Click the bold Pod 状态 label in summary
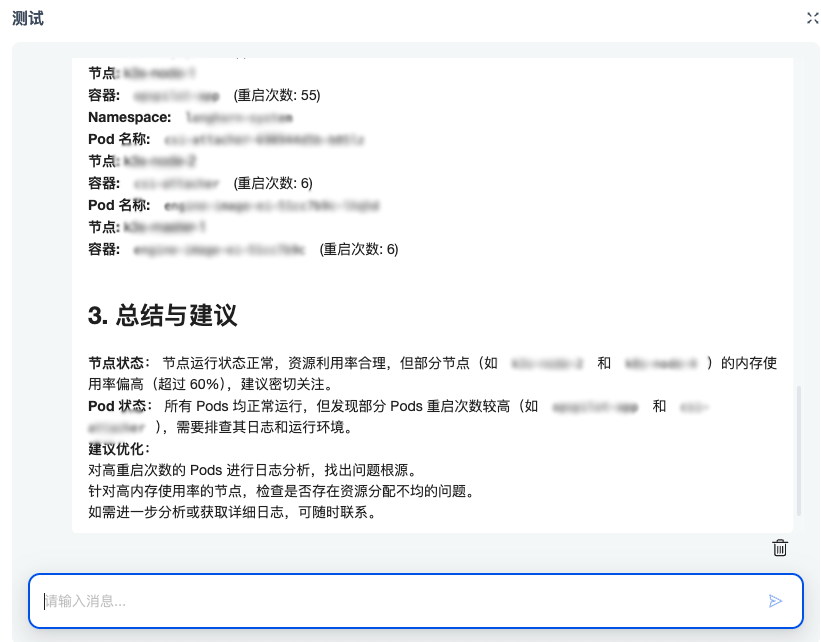This screenshot has height=642, width=821. (117, 406)
